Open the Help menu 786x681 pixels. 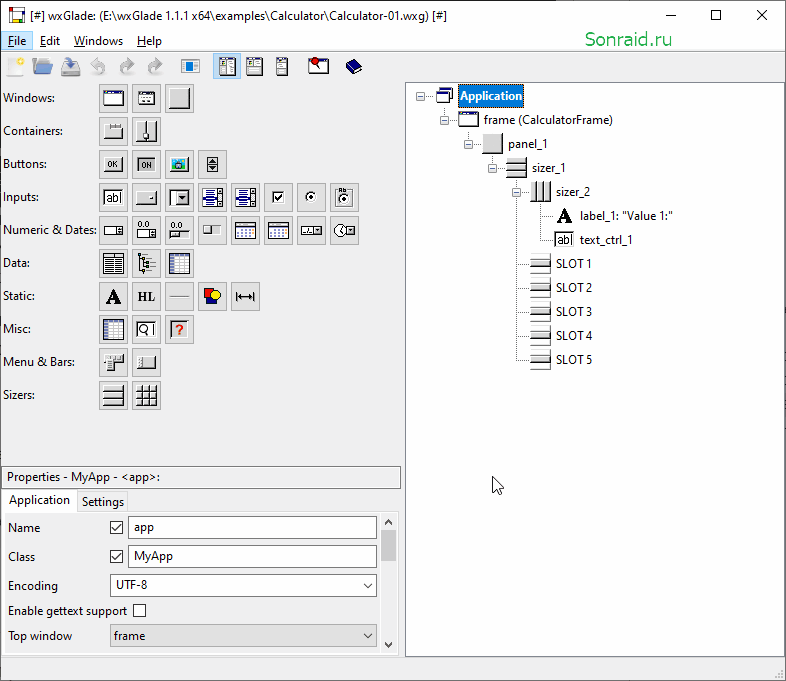[149, 41]
